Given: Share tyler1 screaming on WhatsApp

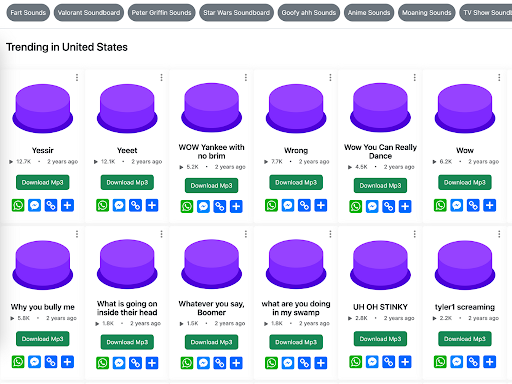Looking at the screenshot, I should click(440, 362).
